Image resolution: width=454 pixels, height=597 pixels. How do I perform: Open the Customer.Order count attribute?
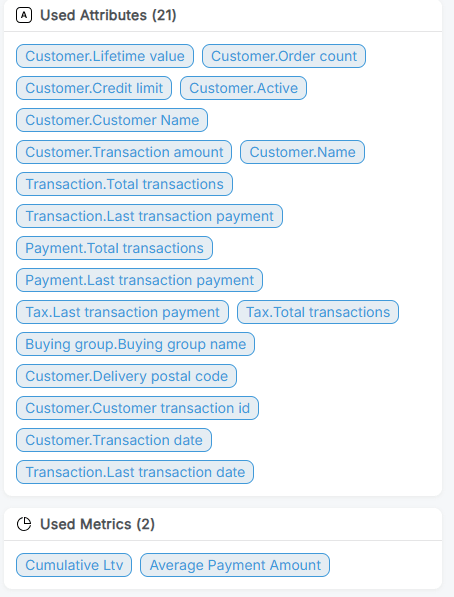point(284,56)
